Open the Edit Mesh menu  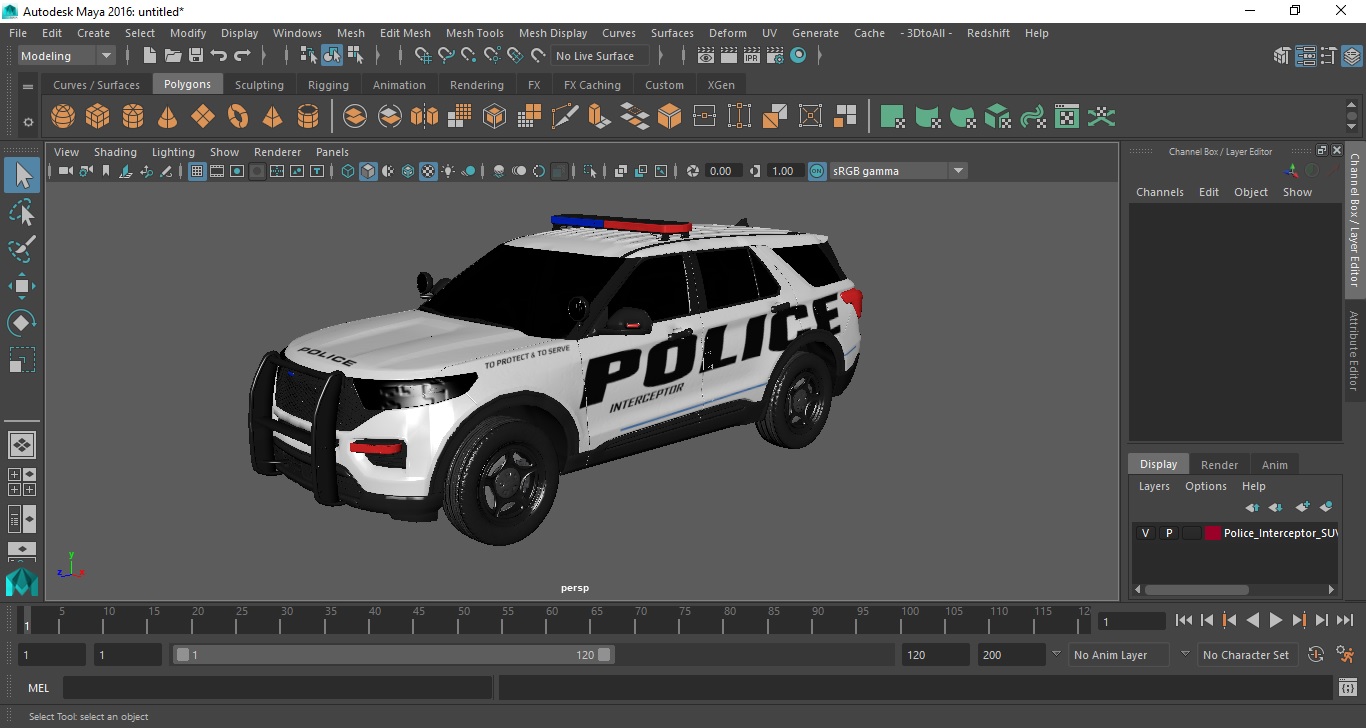coord(405,33)
